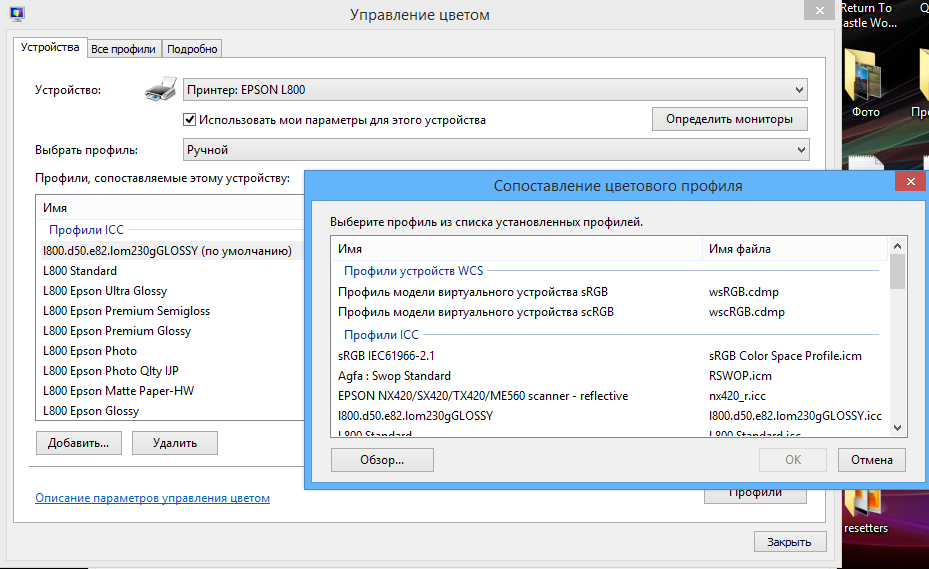This screenshot has width=929, height=569.
Task: Click the partially hidden Профили button
Action: click(755, 496)
